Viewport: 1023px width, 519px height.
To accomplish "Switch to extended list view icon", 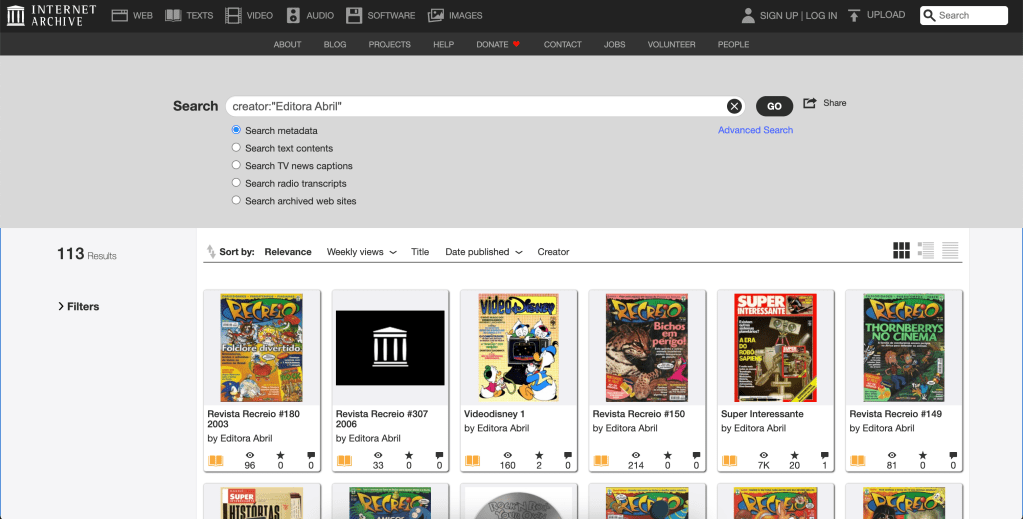I will [926, 251].
